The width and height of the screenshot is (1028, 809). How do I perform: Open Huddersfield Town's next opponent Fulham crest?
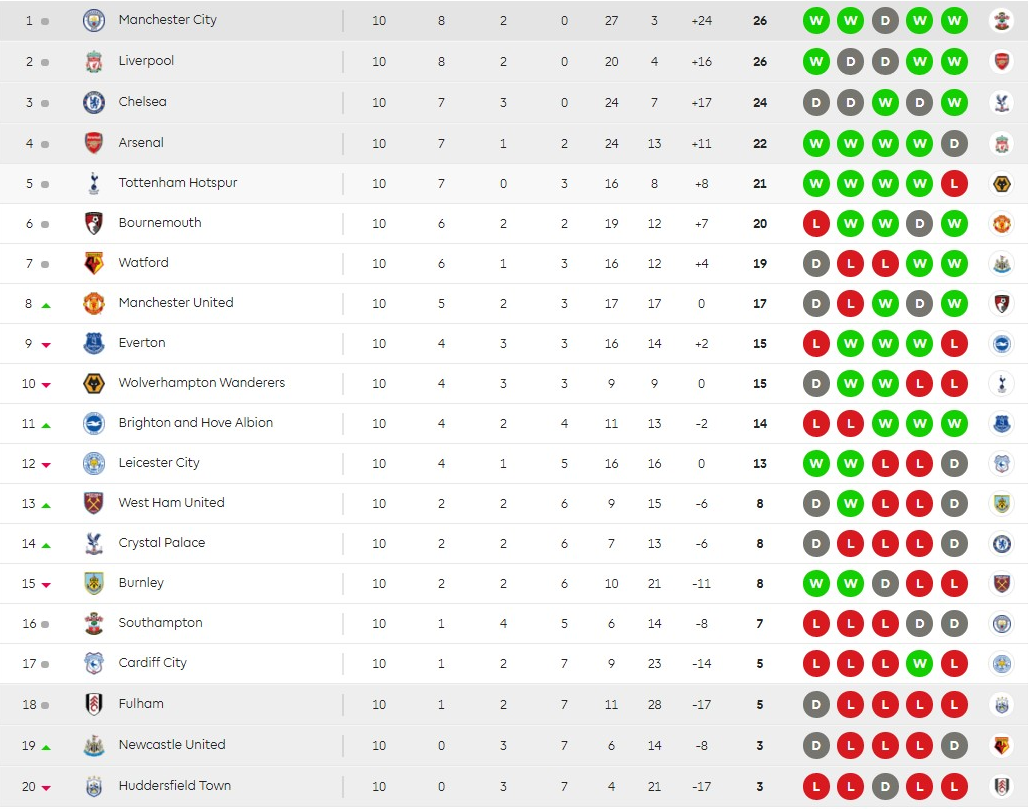pyautogui.click(x=999, y=786)
